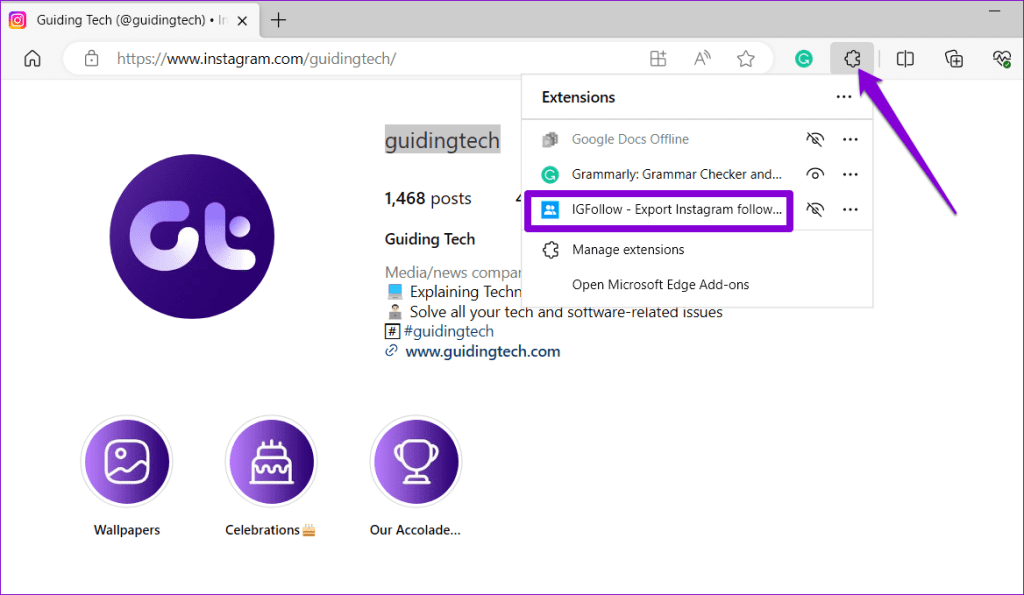1024x595 pixels.
Task: Open more options for Grammarly extension
Action: coord(850,174)
